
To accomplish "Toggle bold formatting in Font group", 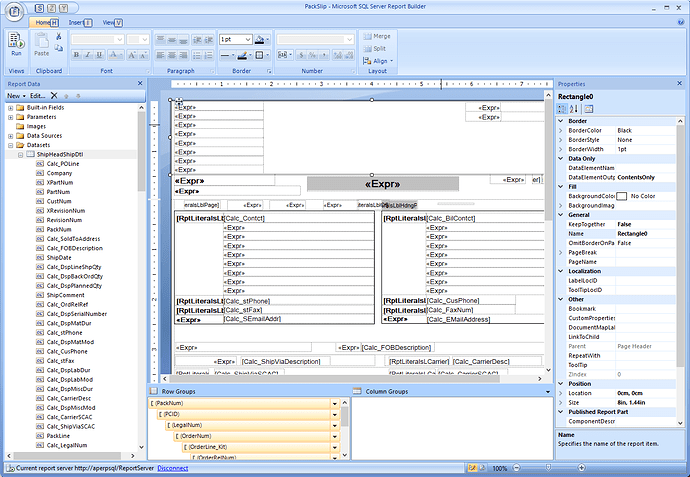I will click(77, 55).
